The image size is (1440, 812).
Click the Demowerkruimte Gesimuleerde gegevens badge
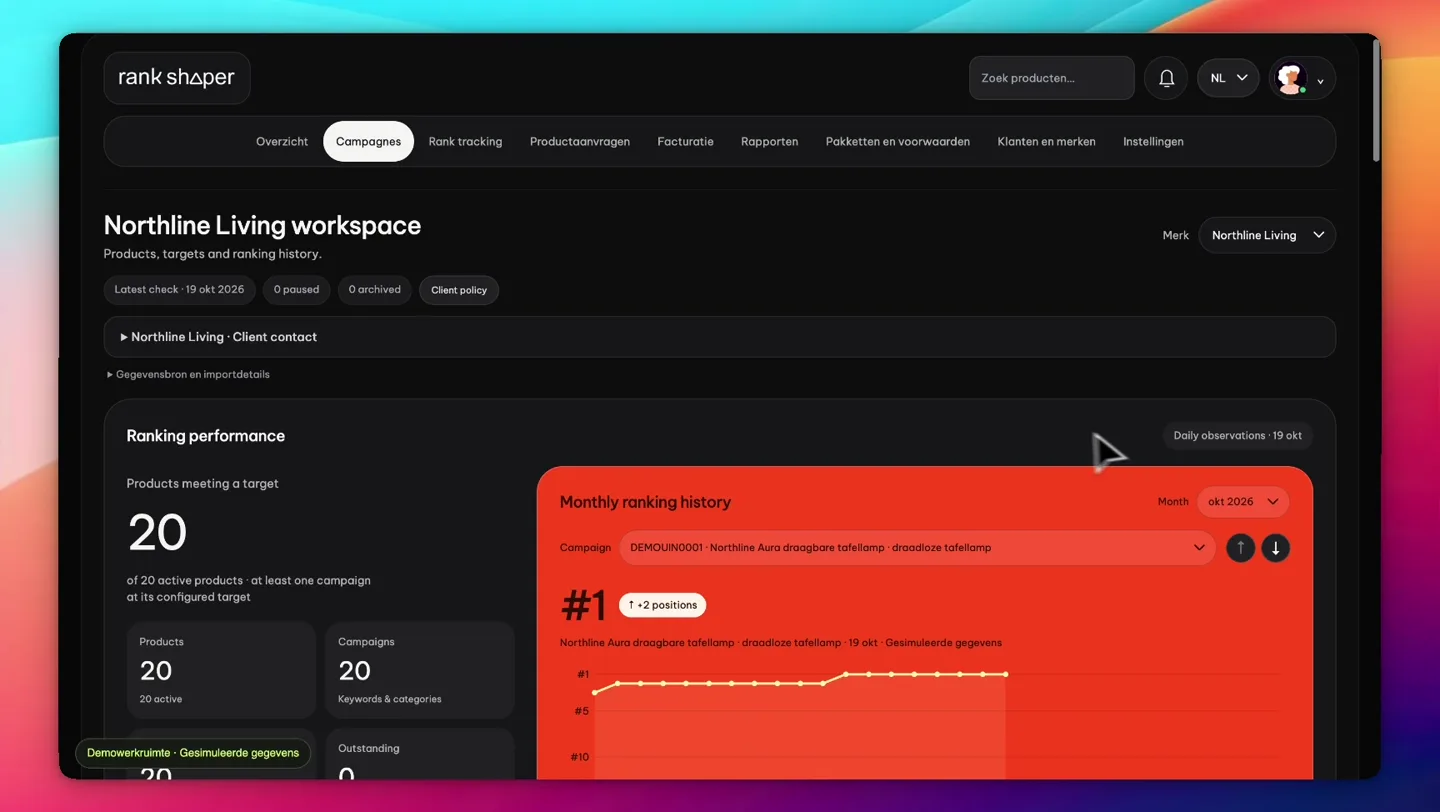(x=193, y=753)
